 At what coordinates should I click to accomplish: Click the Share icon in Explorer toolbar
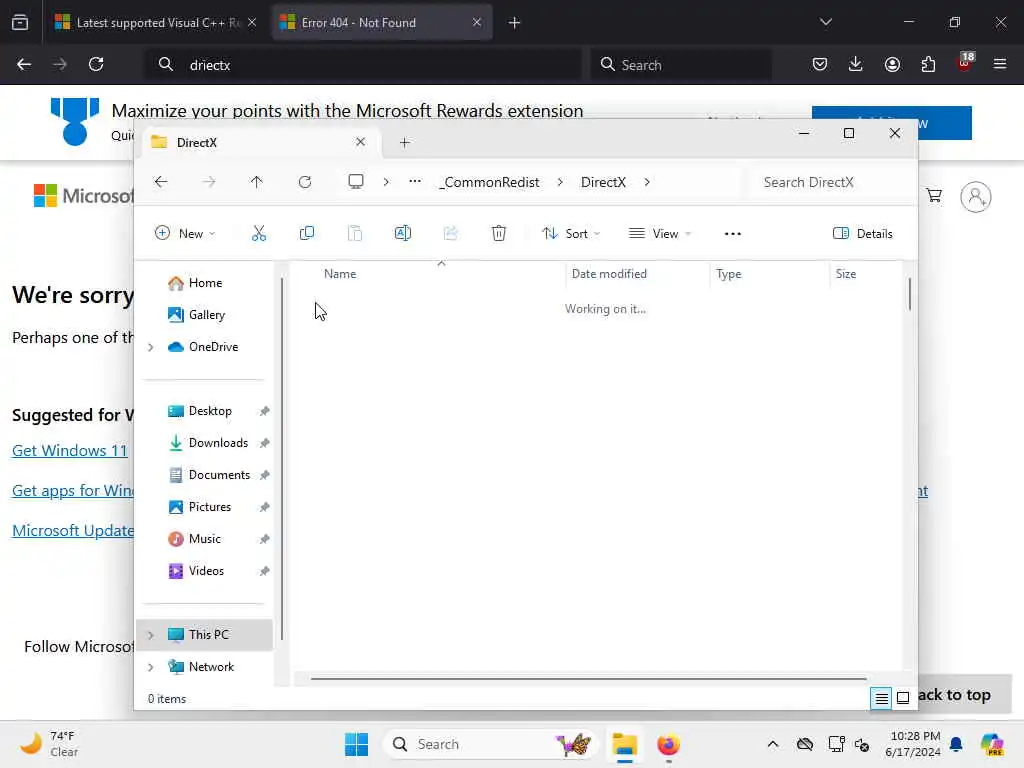451,233
